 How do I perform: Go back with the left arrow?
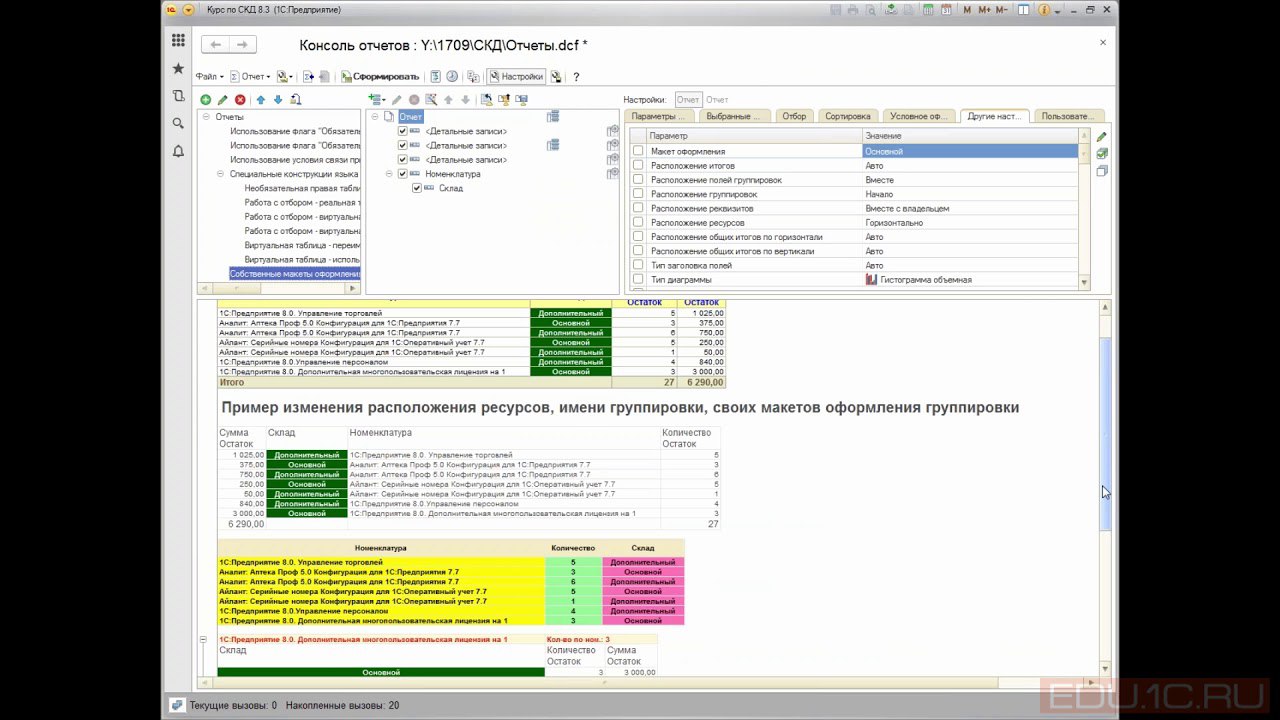pyautogui.click(x=215, y=45)
